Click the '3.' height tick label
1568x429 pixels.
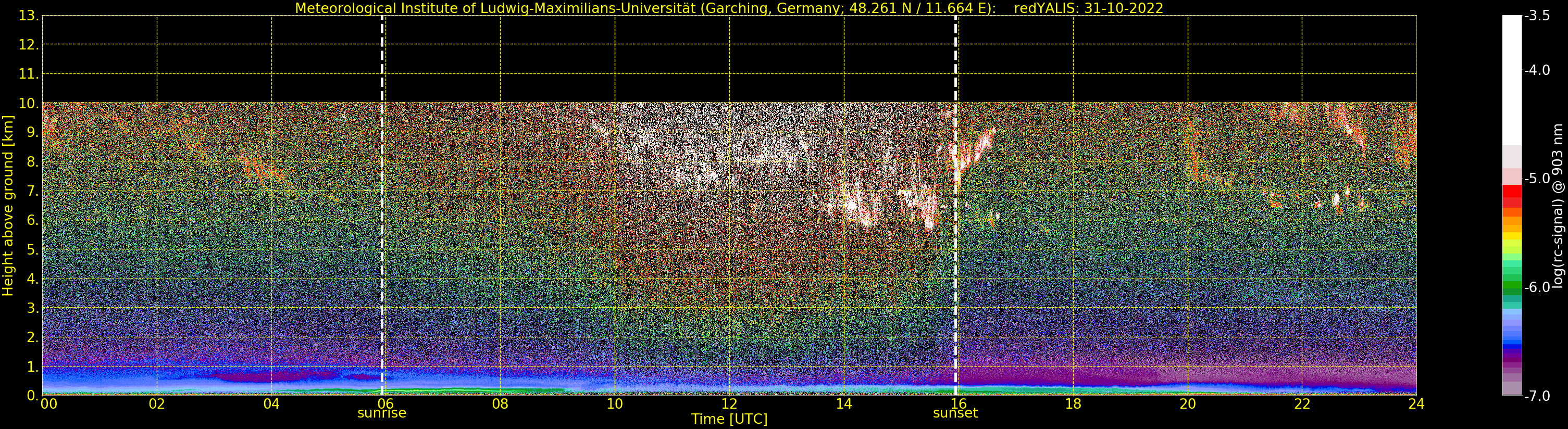33,308
